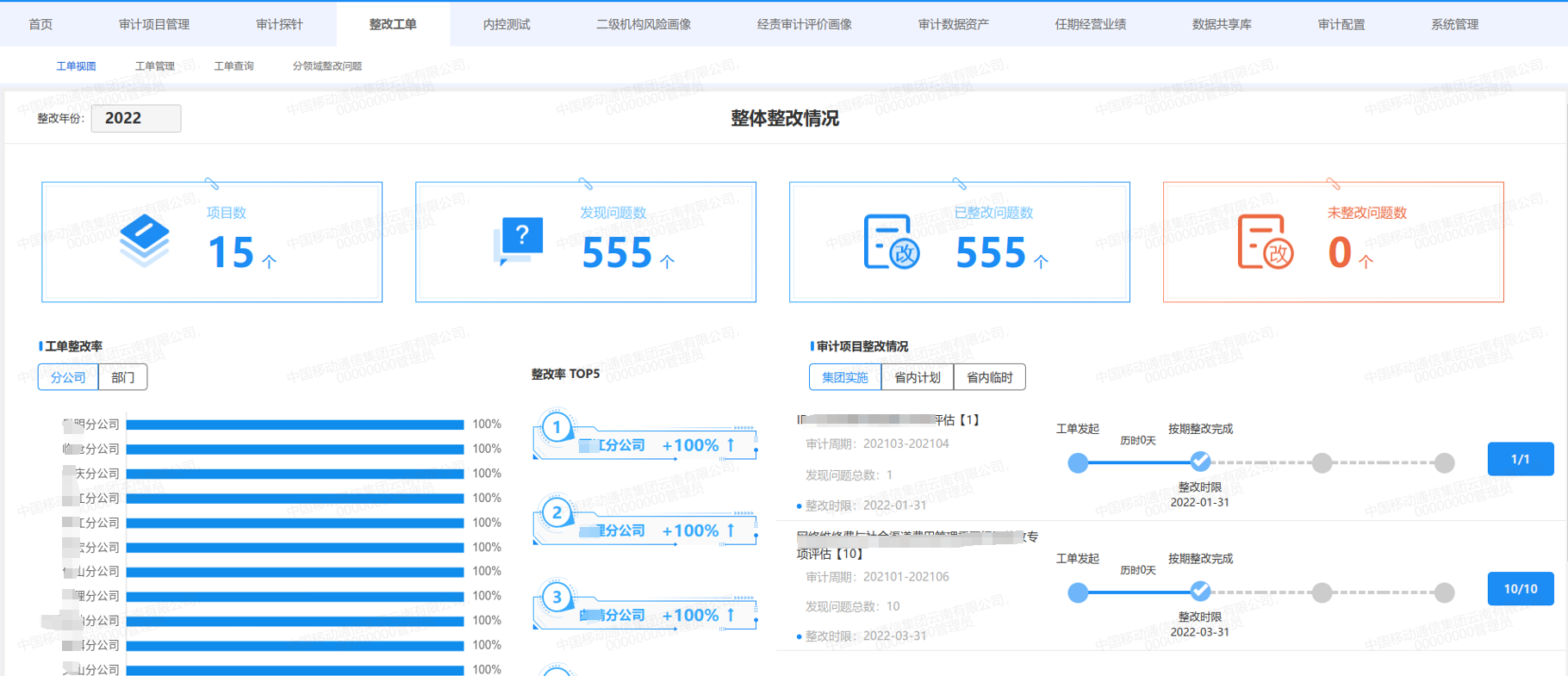Click 工单发起 node of first project timeline

[x=1078, y=463]
